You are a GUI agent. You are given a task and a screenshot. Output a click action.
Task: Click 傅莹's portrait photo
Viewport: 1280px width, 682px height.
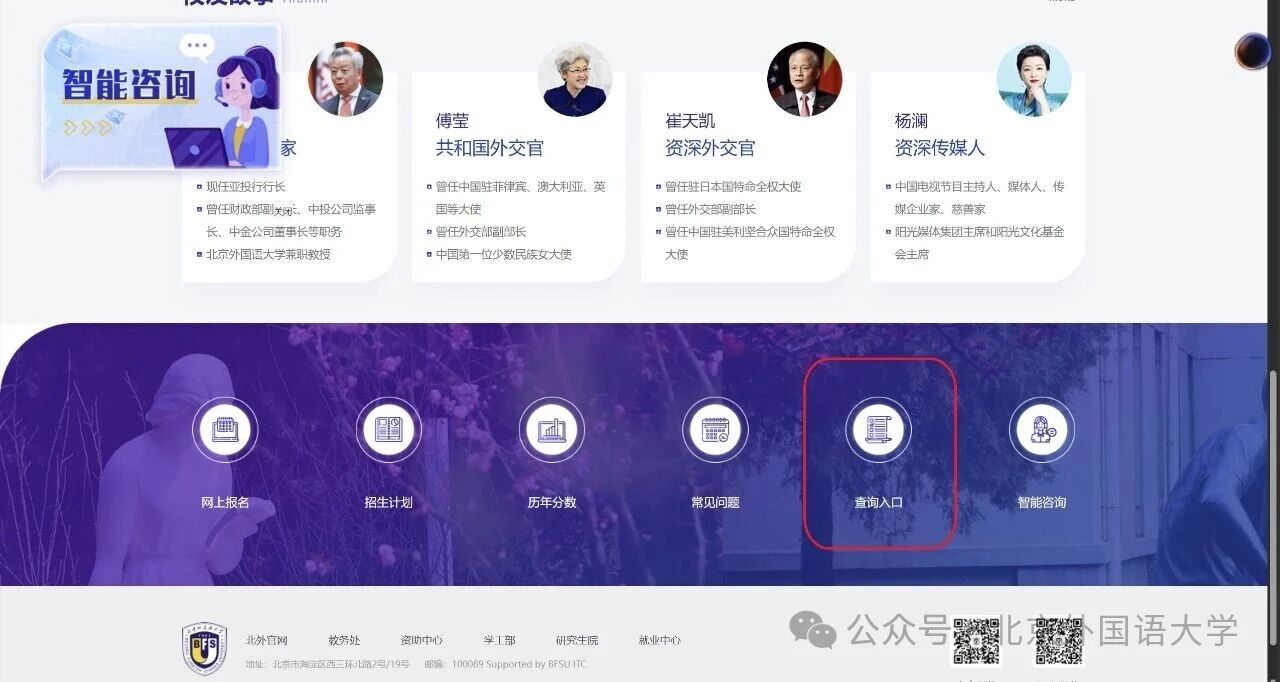(575, 79)
